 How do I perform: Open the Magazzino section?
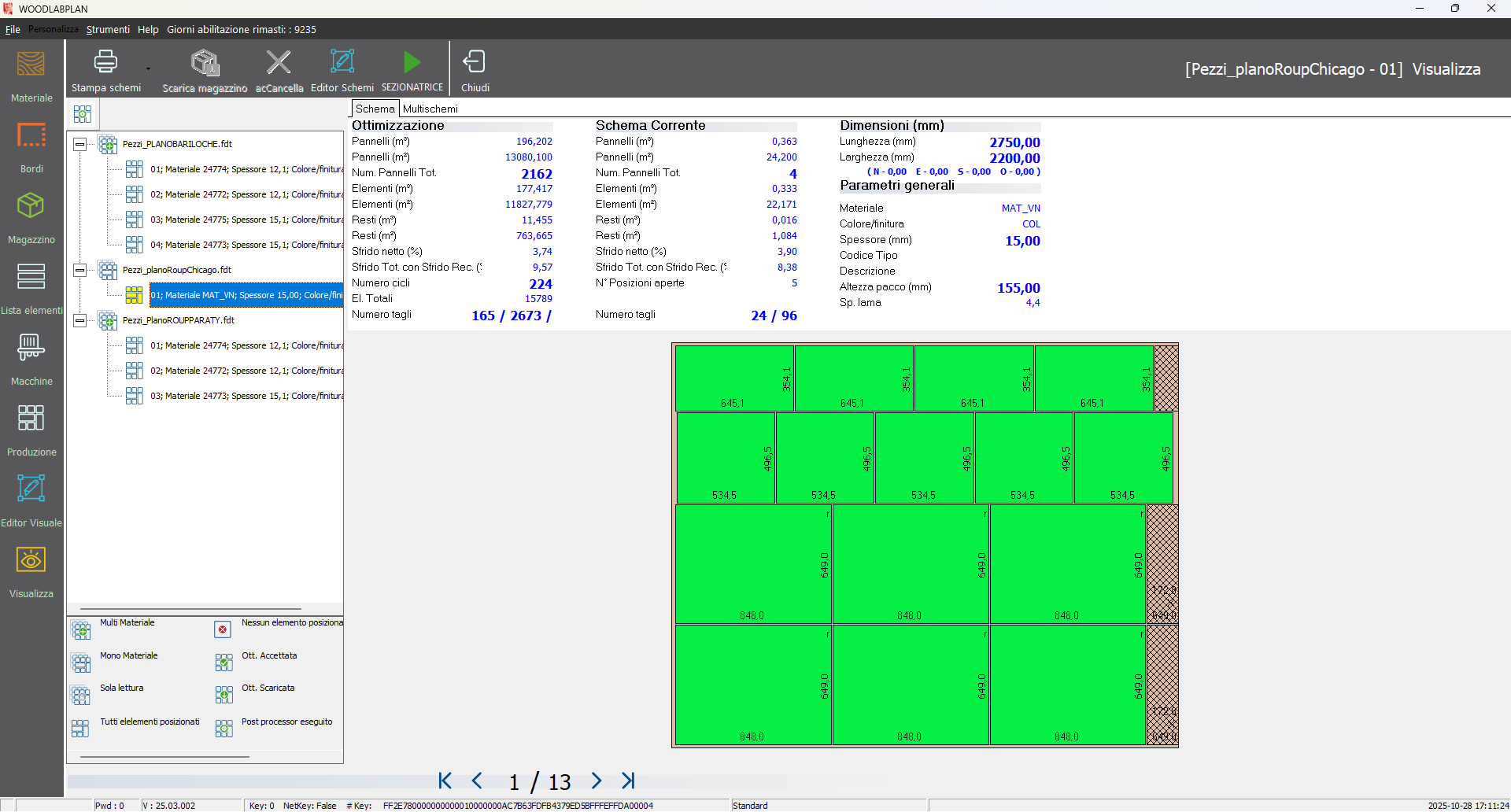coord(31,214)
